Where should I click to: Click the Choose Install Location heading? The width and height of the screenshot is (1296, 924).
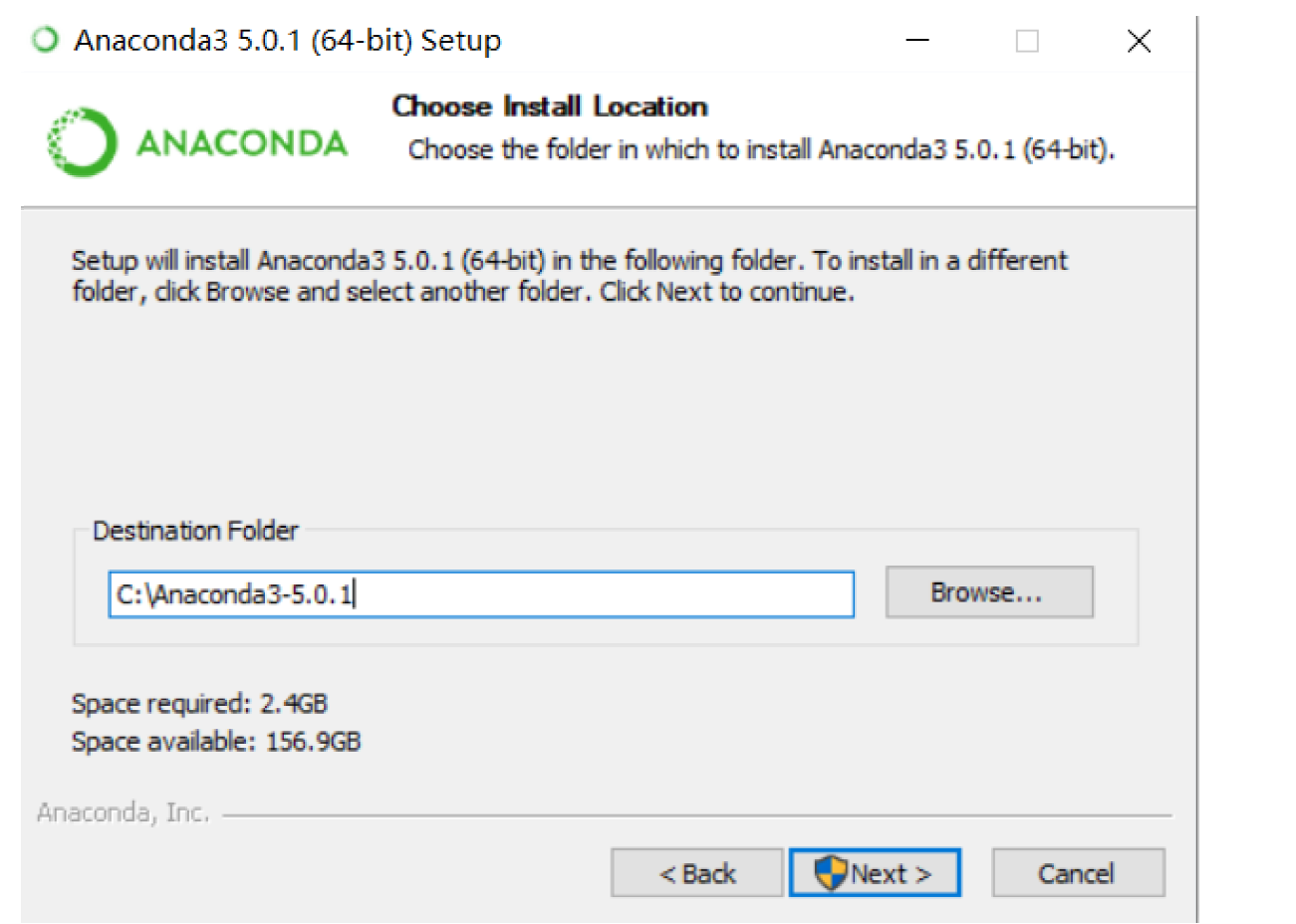click(x=550, y=107)
